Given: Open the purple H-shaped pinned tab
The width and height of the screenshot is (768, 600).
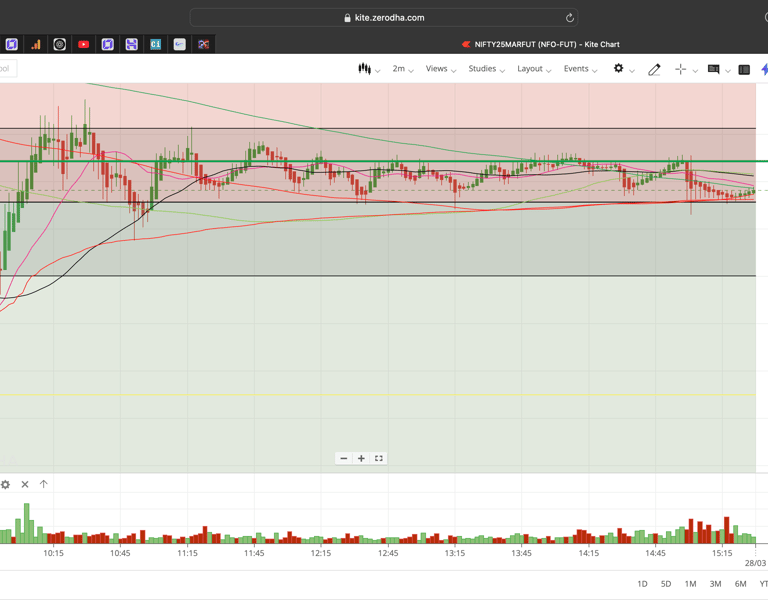Looking at the screenshot, I should pos(132,45).
